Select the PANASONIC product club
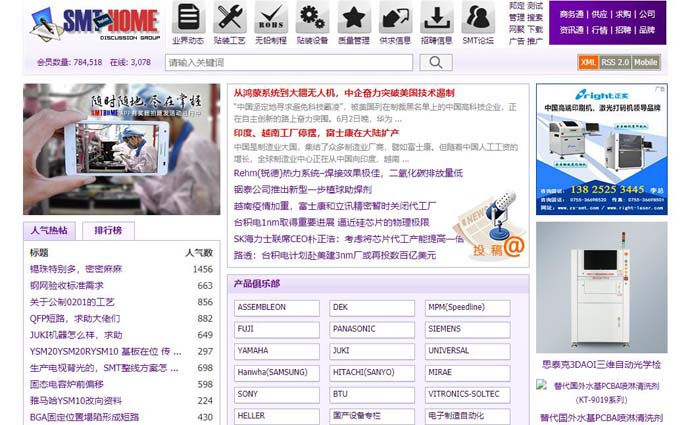 [x=372, y=330]
